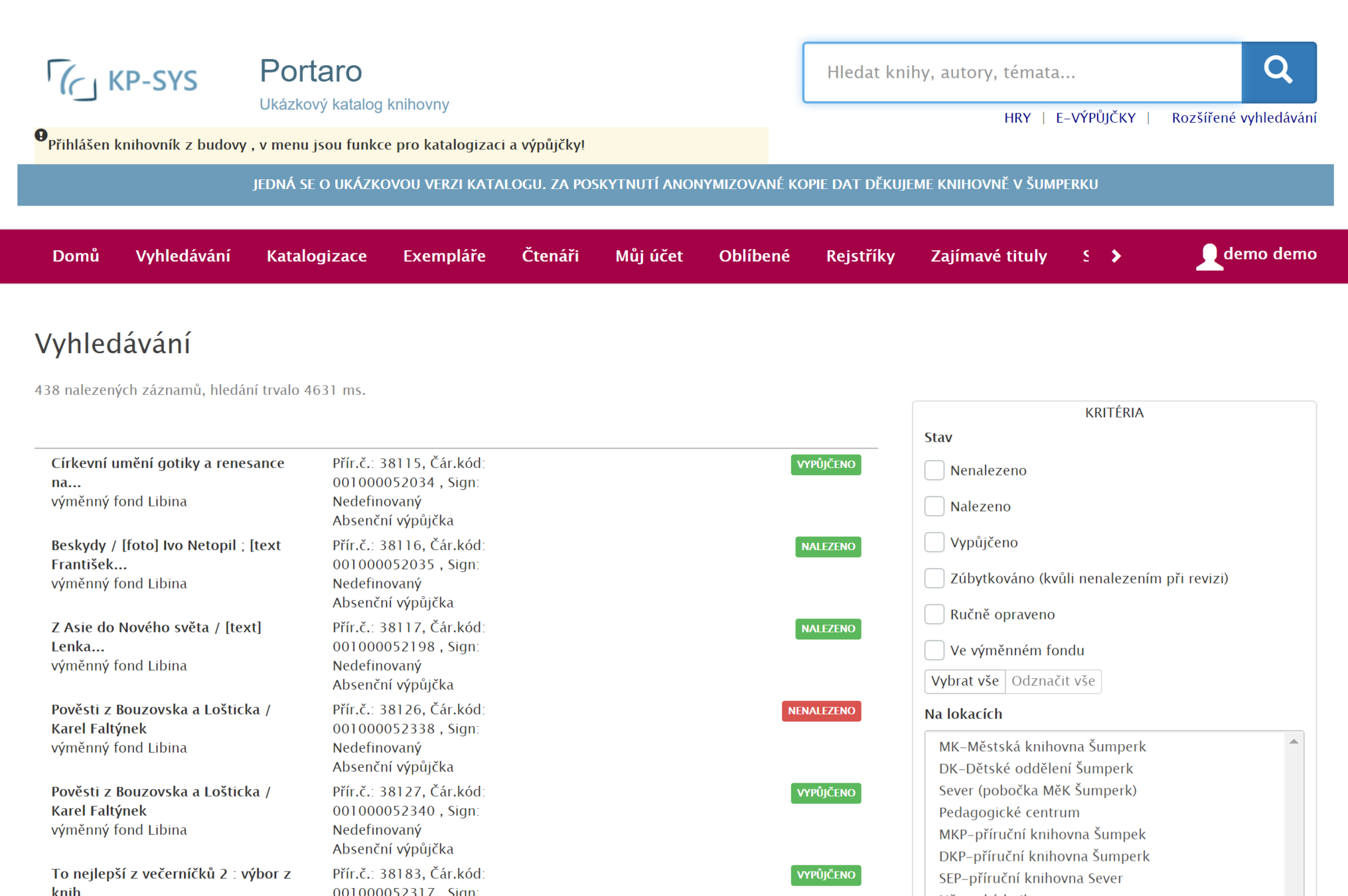Click NALEZENO badge for Beskydy record
The image size is (1348, 896).
[x=828, y=547]
